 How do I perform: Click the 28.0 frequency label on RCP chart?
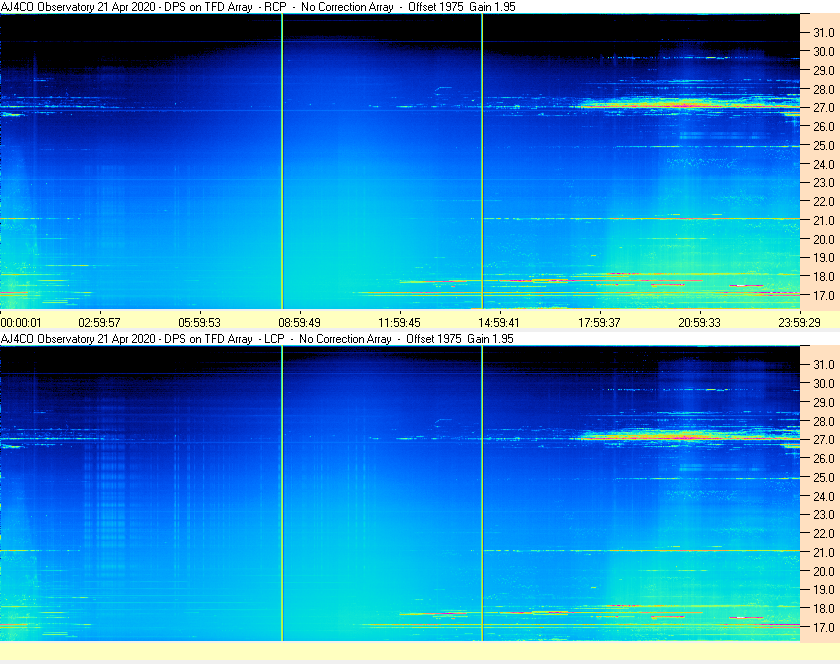click(824, 89)
